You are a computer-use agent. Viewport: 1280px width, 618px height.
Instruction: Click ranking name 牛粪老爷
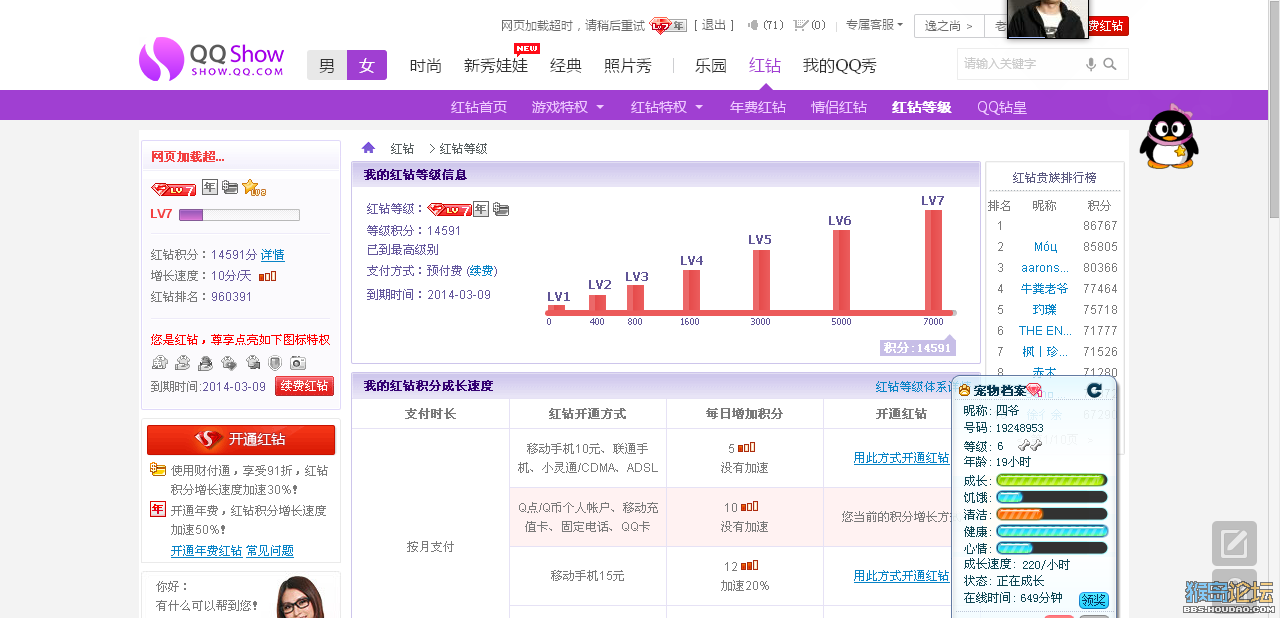coord(1044,289)
